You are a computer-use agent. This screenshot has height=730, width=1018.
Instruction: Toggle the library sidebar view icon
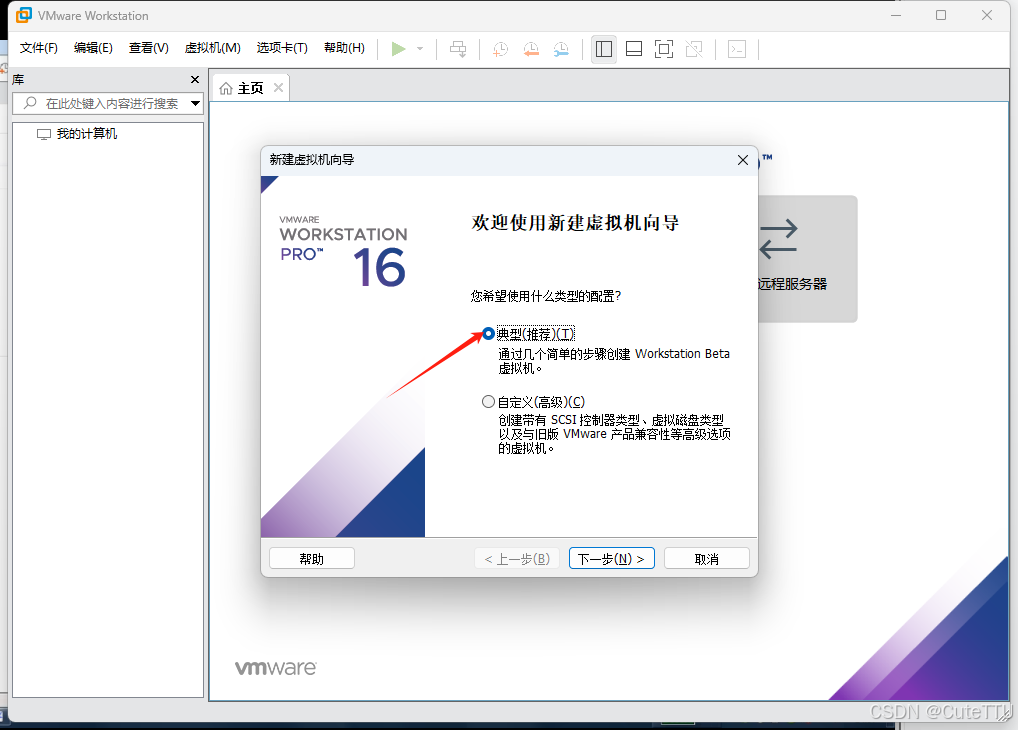(604, 49)
